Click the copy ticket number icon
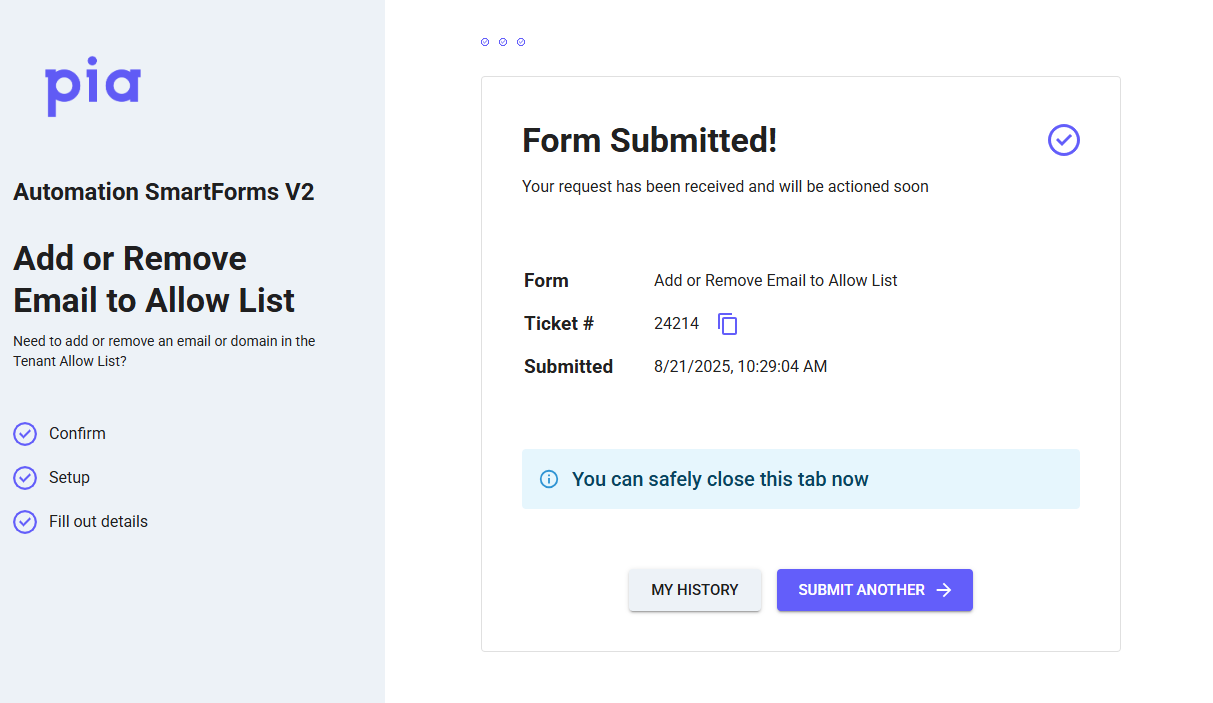 (x=728, y=324)
